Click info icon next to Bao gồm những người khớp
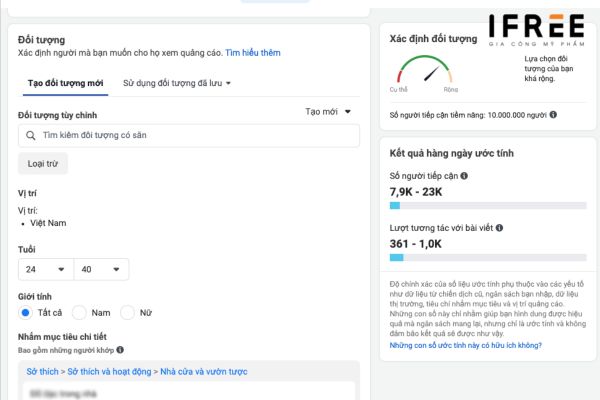 pyautogui.click(x=120, y=350)
